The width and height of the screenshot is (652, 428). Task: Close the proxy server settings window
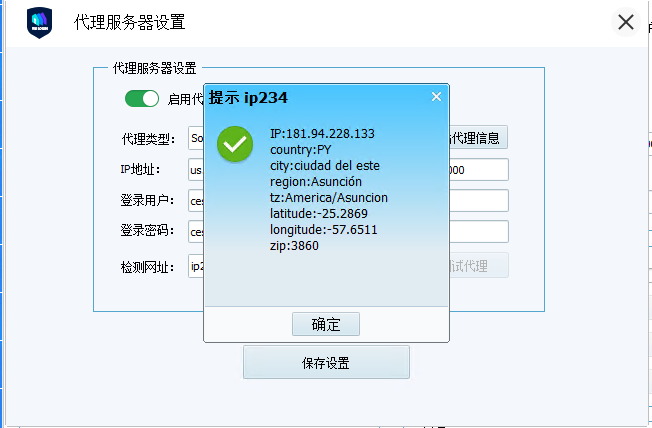pyautogui.click(x=626, y=22)
